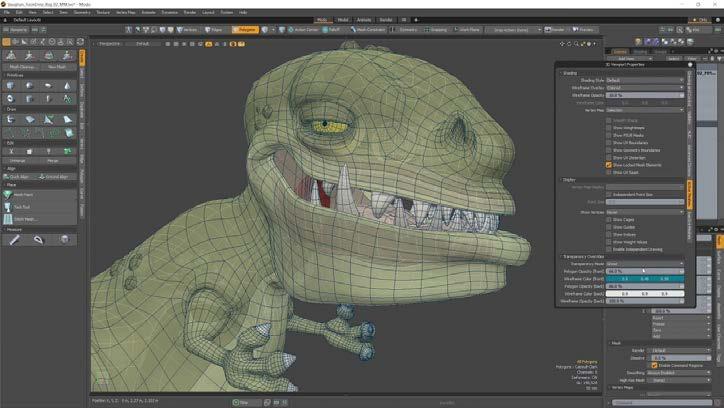
Task: Expand the Wireframe Overlay dropdown
Action: tap(645, 88)
